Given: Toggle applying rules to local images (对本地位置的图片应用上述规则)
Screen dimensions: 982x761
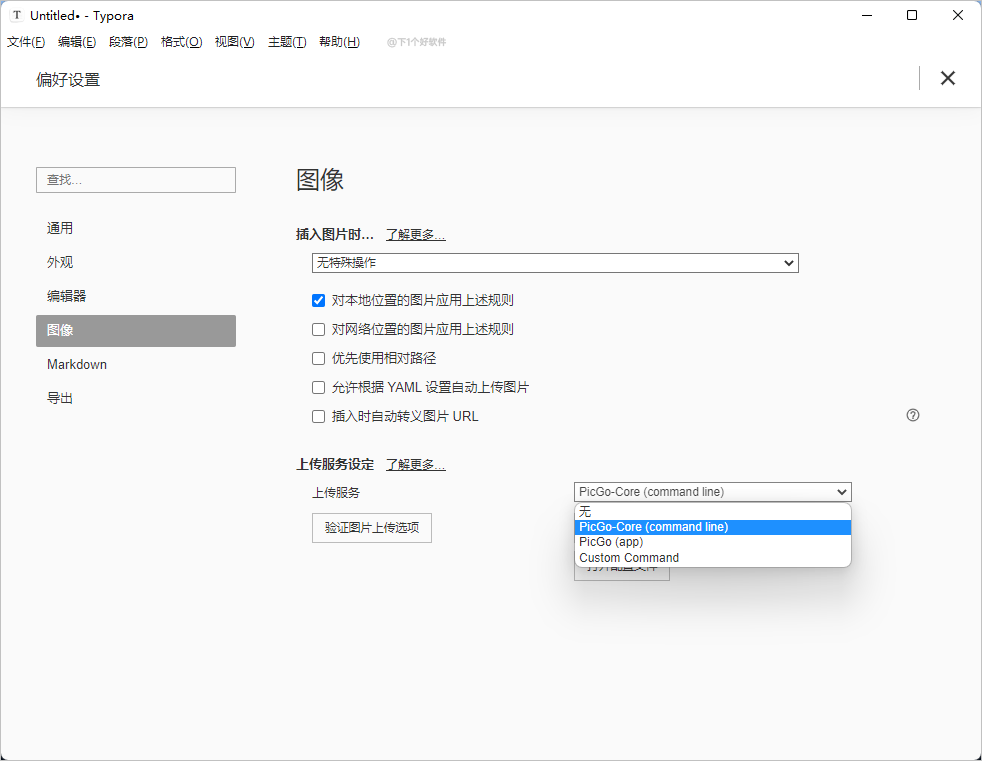Looking at the screenshot, I should [318, 301].
